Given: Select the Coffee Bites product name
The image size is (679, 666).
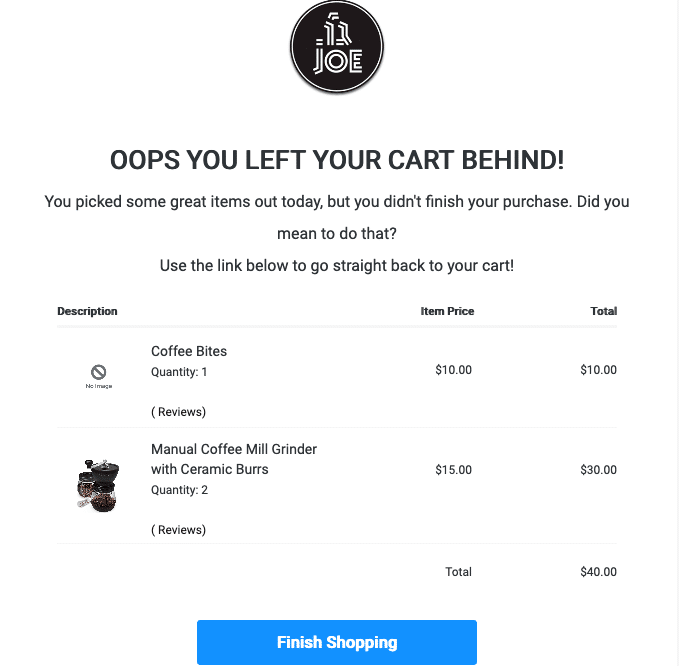Looking at the screenshot, I should (189, 351).
